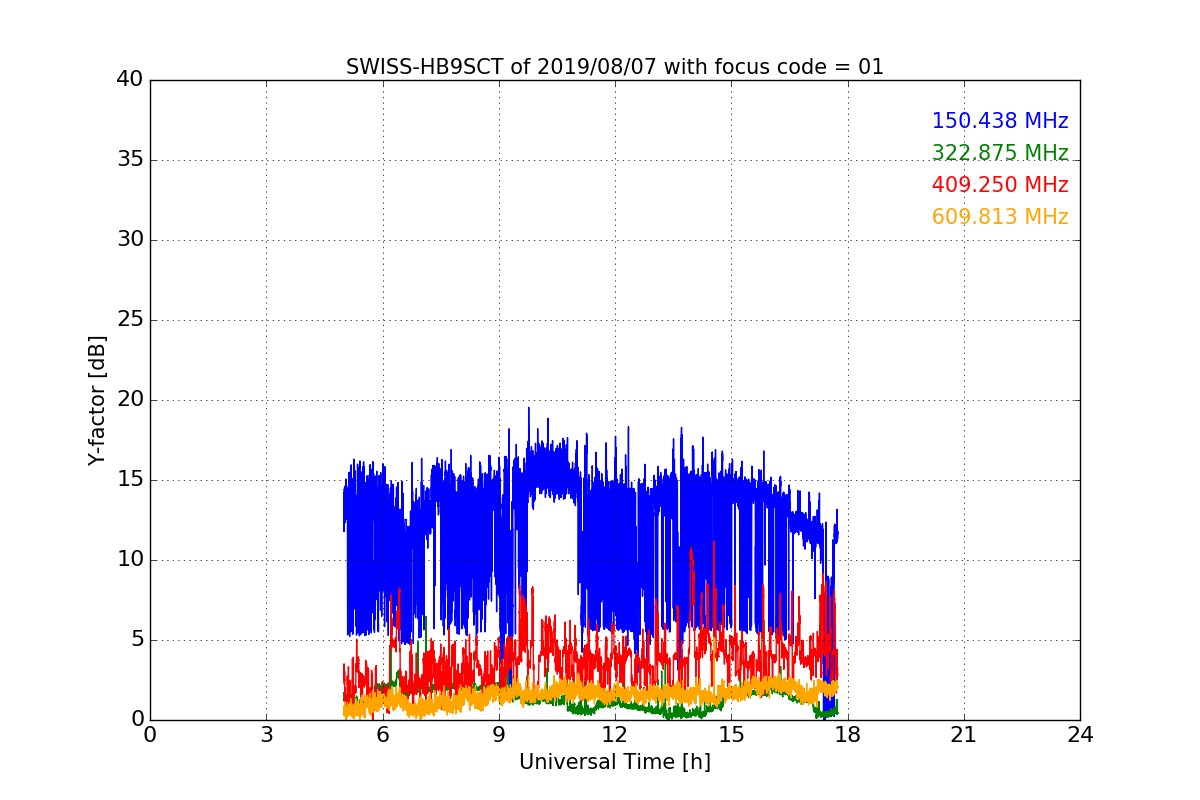This screenshot has height=800, width=1200.
Task: Click the y-axis tick label 30
Action: click(130, 240)
